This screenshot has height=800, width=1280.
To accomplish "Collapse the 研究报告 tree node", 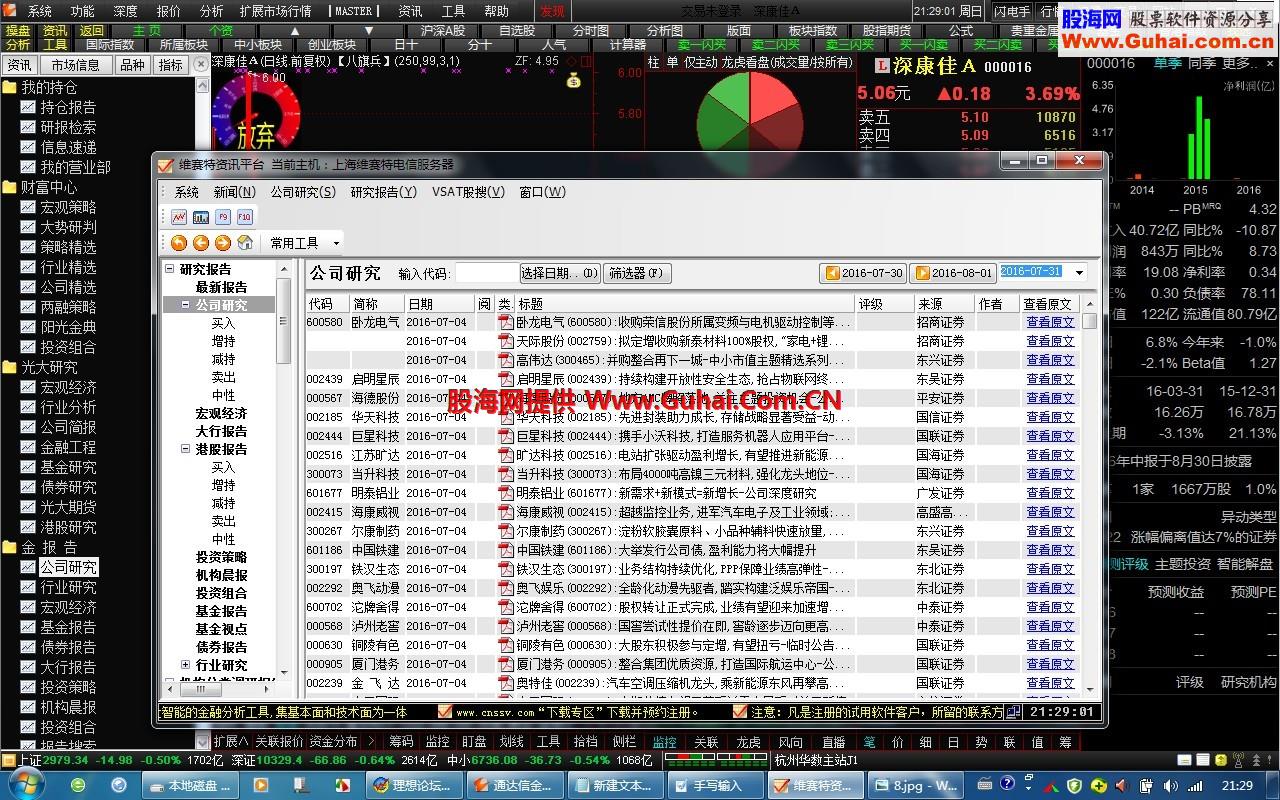I will 171,269.
